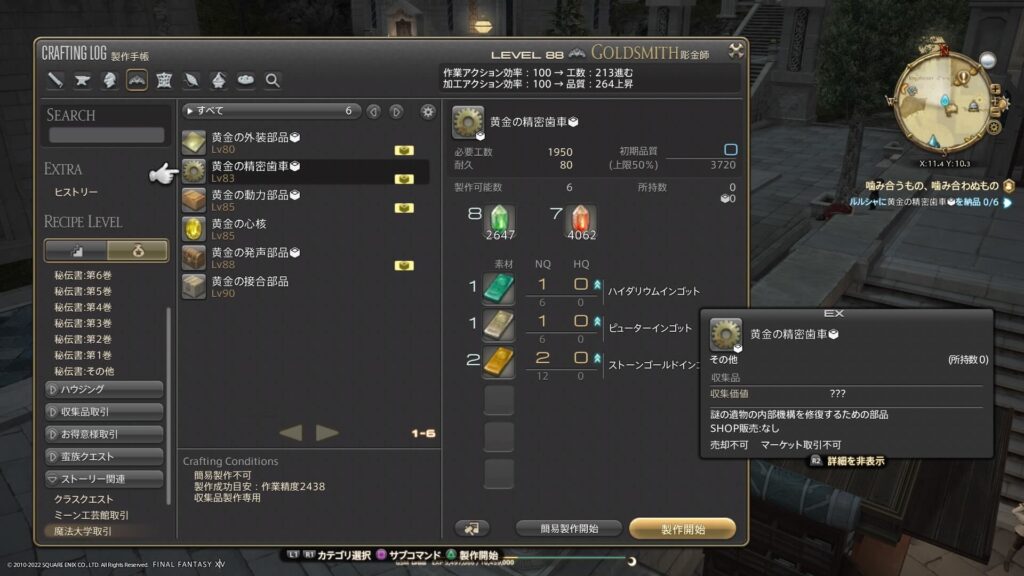Switch to master book recipe toggle

138,251
